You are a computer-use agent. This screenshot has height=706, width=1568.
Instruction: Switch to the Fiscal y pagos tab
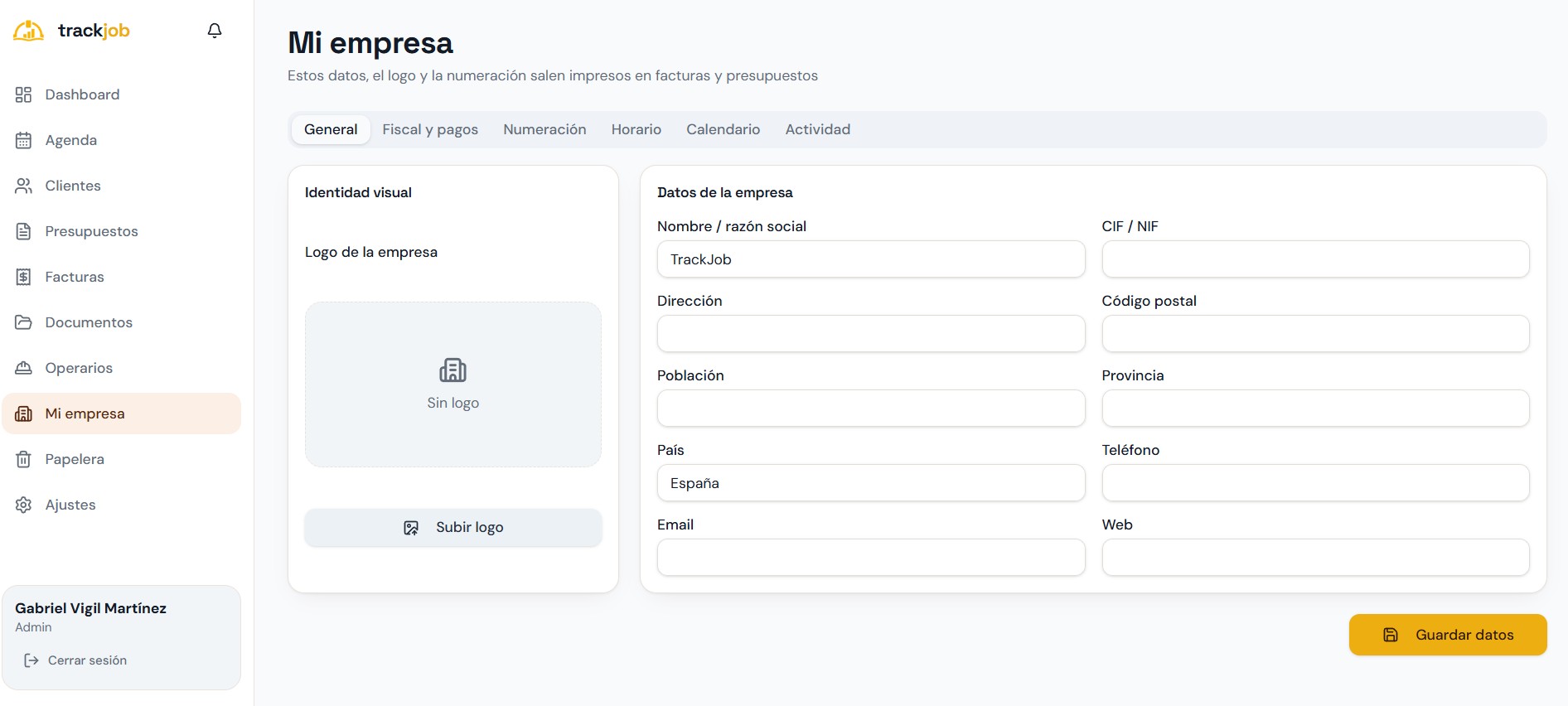click(430, 129)
